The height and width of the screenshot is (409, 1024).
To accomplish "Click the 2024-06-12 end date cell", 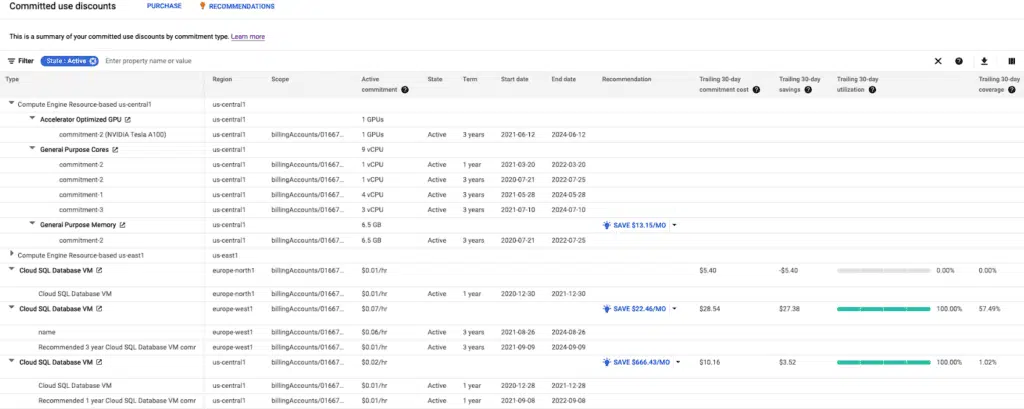I will [x=568, y=135].
